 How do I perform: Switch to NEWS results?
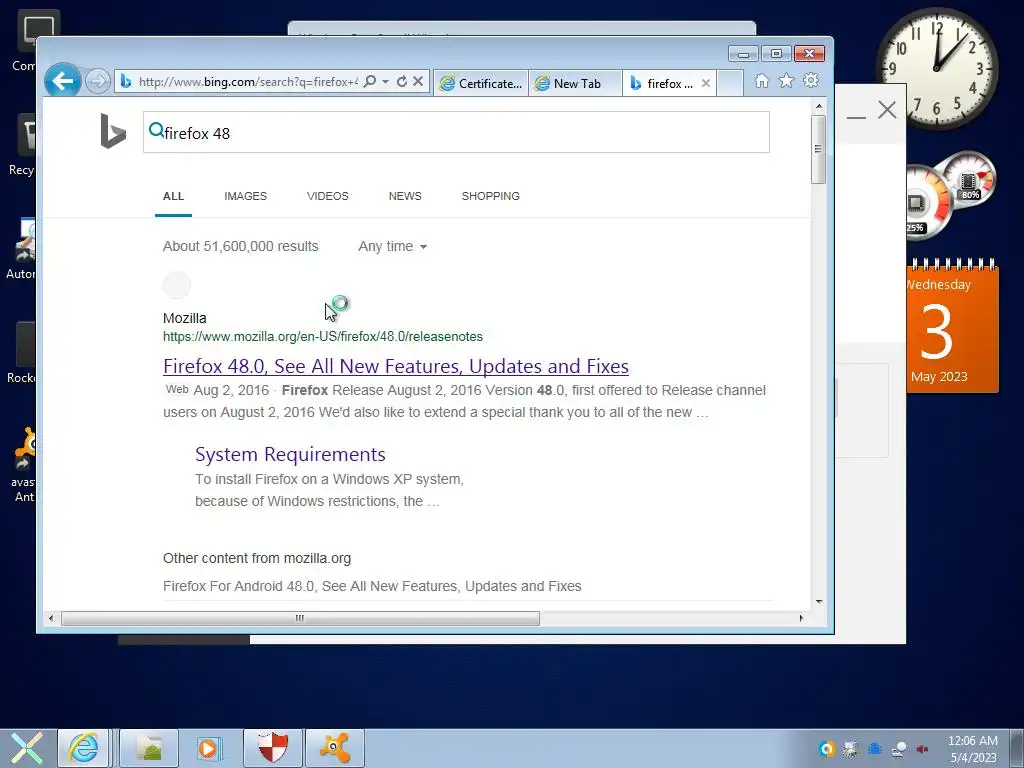coord(405,196)
